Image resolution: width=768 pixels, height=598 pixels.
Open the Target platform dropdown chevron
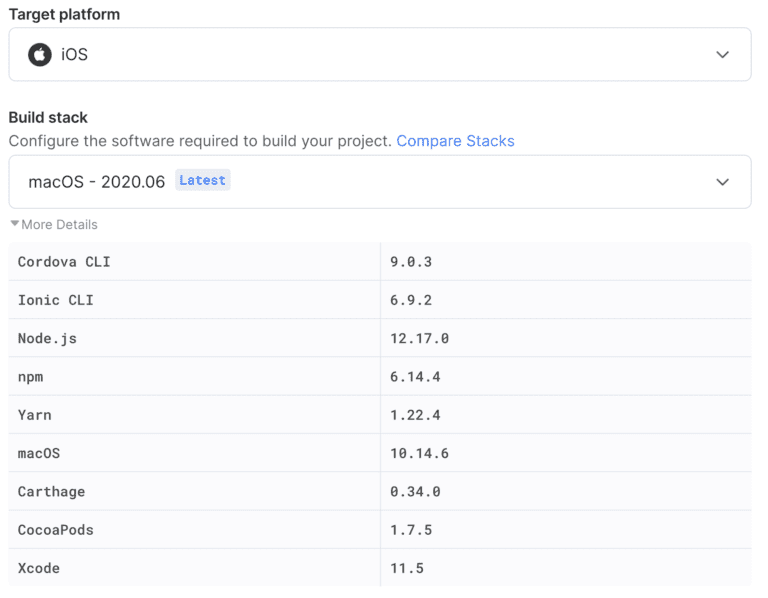pos(722,54)
